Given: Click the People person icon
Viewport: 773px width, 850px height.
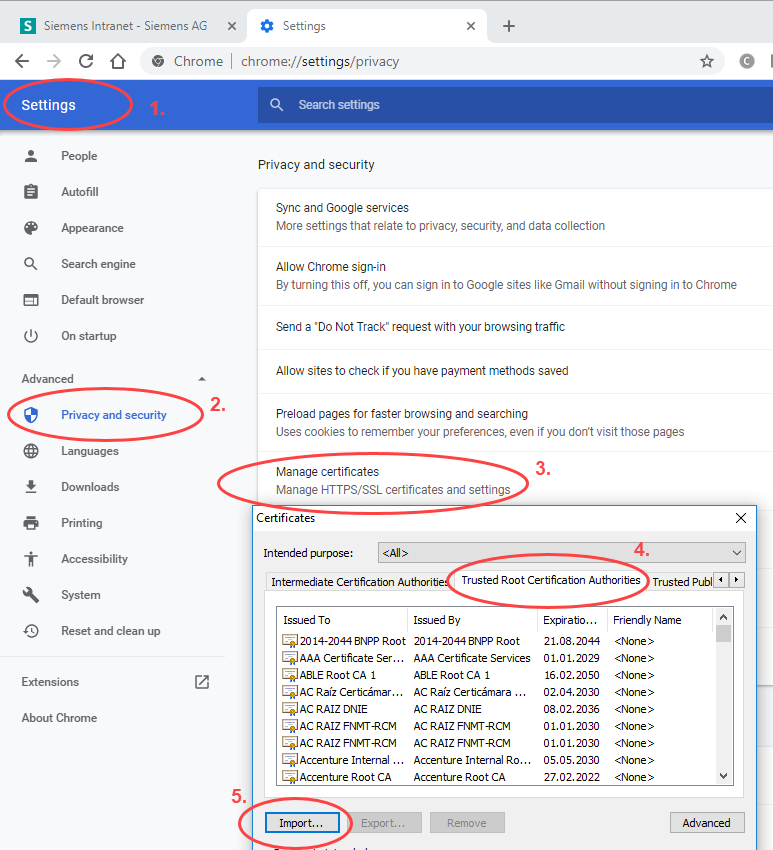Looking at the screenshot, I should tap(31, 156).
